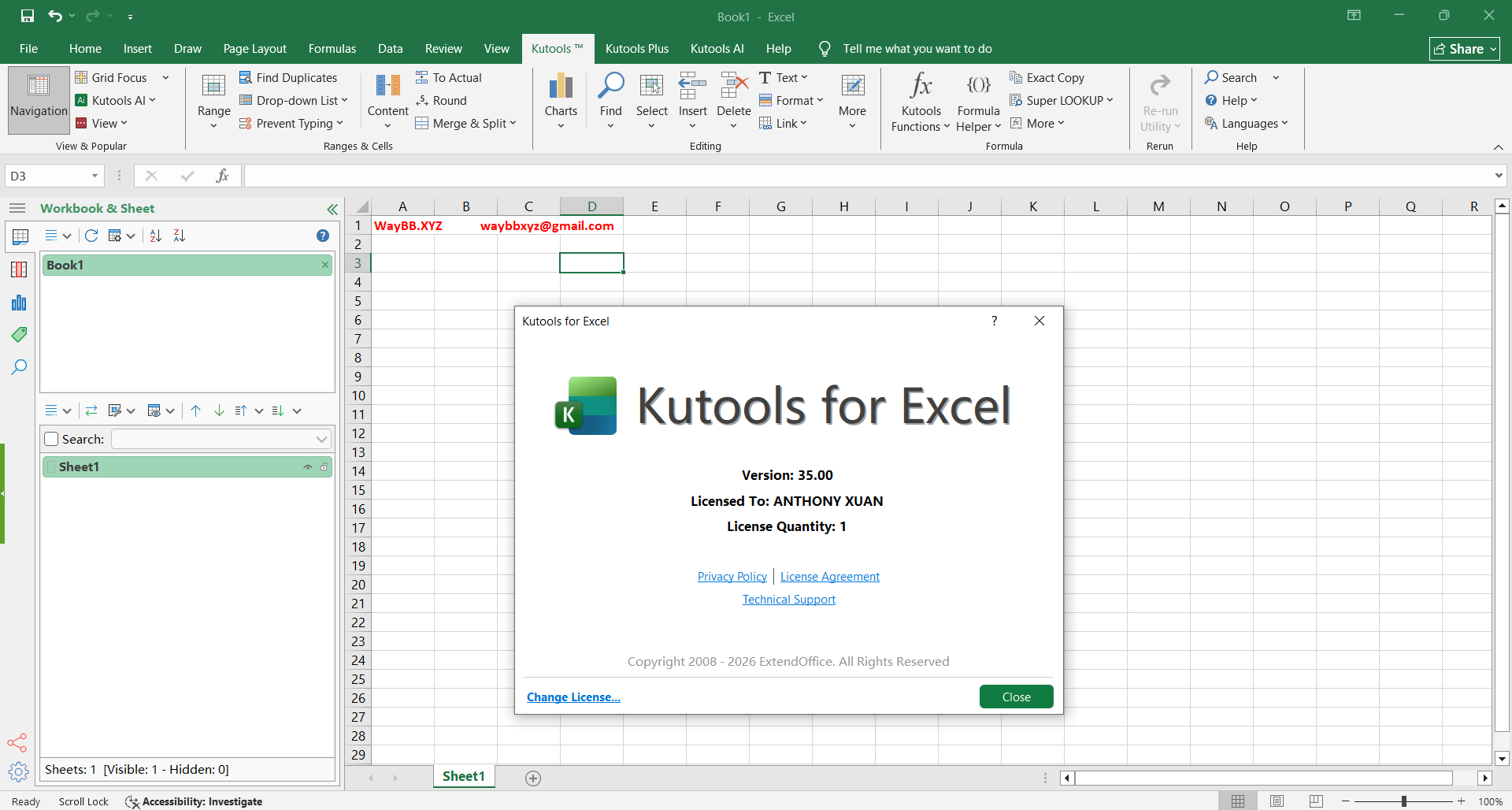Viewport: 1512px width, 810px height.
Task: Click the zoom in plus button
Action: pyautogui.click(x=1462, y=801)
